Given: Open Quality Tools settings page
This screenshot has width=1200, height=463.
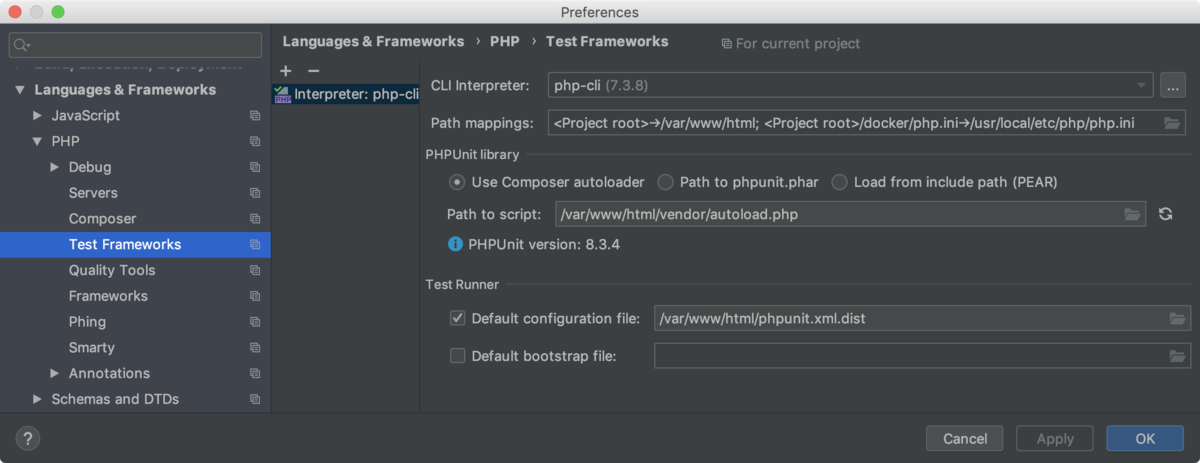Looking at the screenshot, I should coord(112,270).
